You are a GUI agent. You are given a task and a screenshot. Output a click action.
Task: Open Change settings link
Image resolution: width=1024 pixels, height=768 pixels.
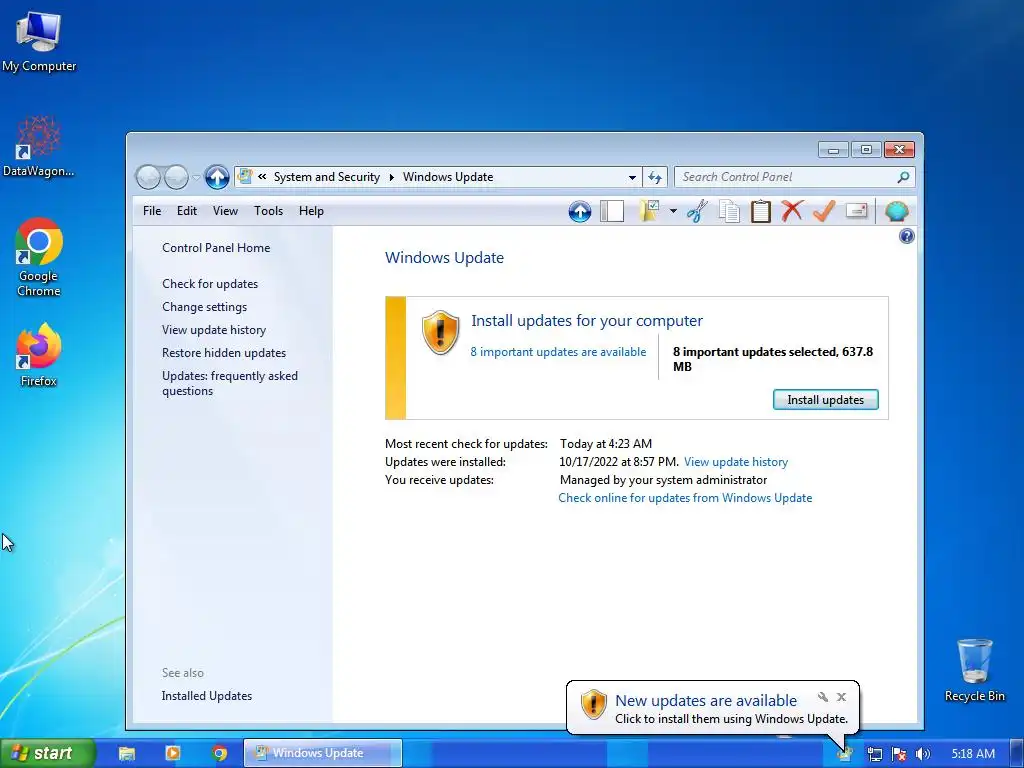point(204,307)
